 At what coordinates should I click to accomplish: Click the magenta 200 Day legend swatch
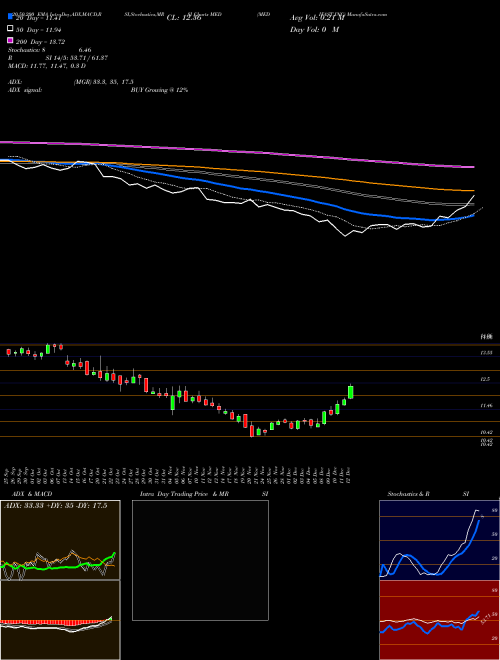coord(11,41)
